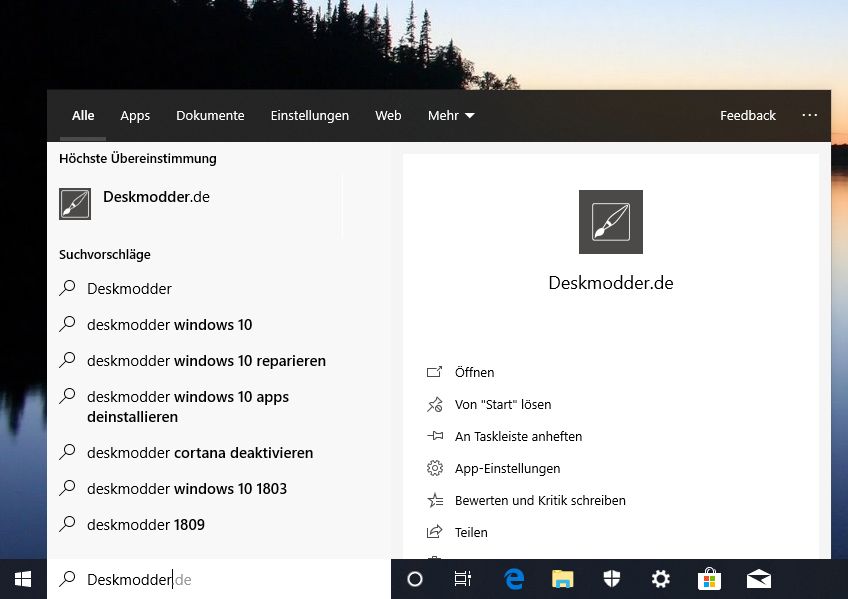The height and width of the screenshot is (599, 848).
Task: Open File Explorer from the taskbar
Action: (x=563, y=579)
